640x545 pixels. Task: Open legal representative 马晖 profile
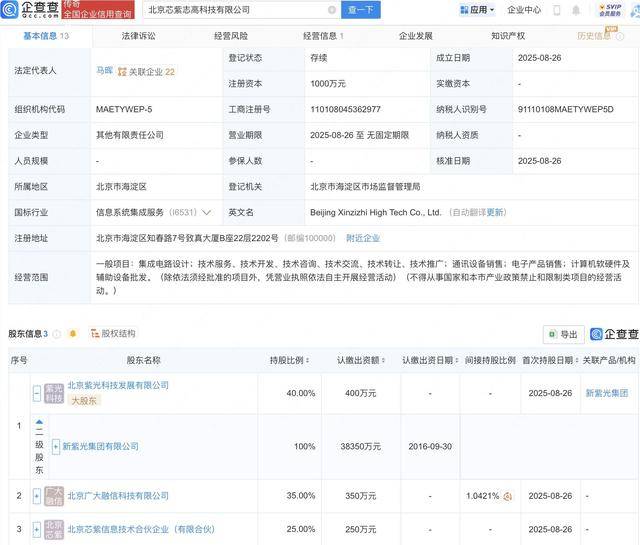point(104,71)
